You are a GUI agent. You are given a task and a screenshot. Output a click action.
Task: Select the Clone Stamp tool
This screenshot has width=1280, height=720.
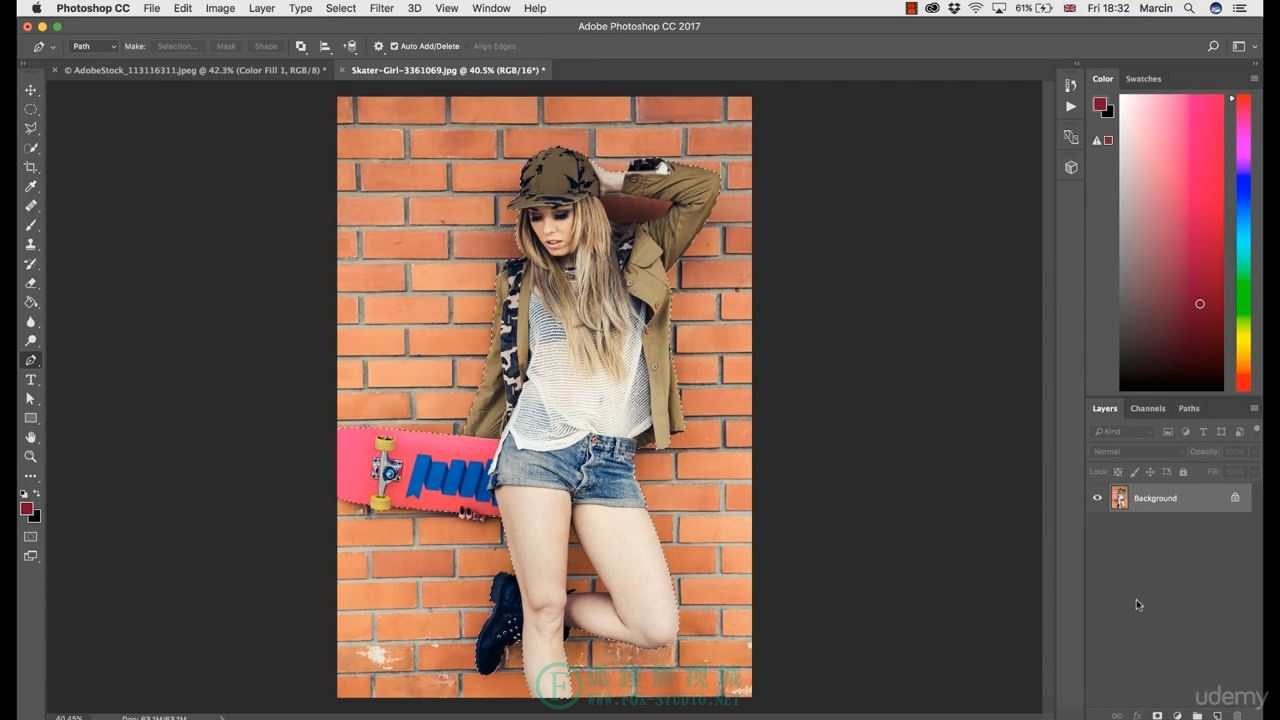pyautogui.click(x=31, y=244)
